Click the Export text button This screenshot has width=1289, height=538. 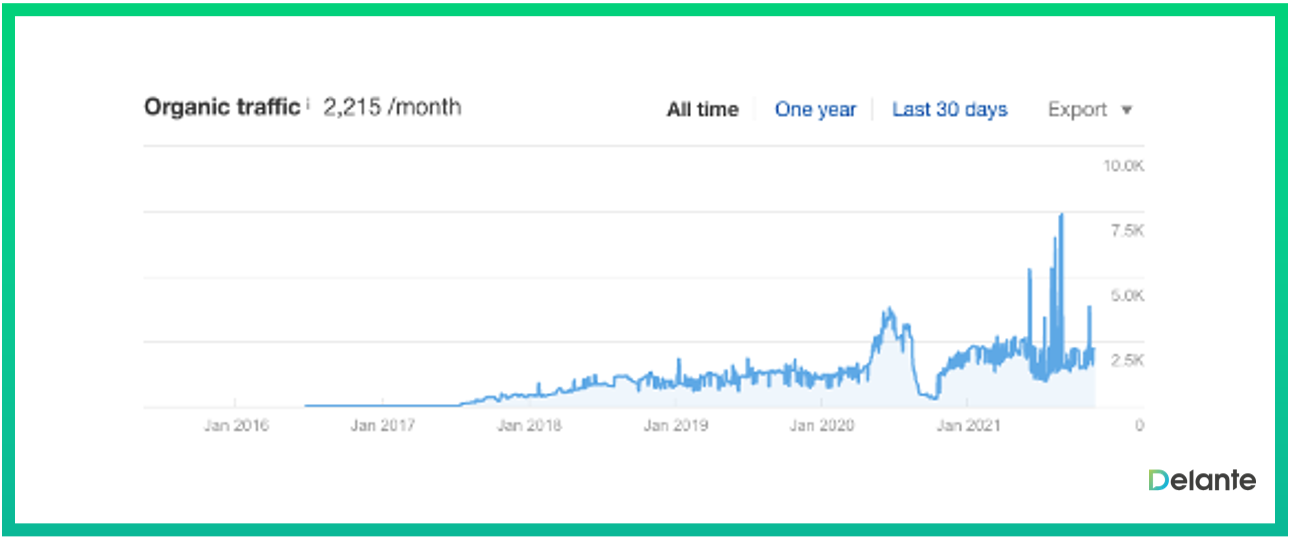[1077, 110]
